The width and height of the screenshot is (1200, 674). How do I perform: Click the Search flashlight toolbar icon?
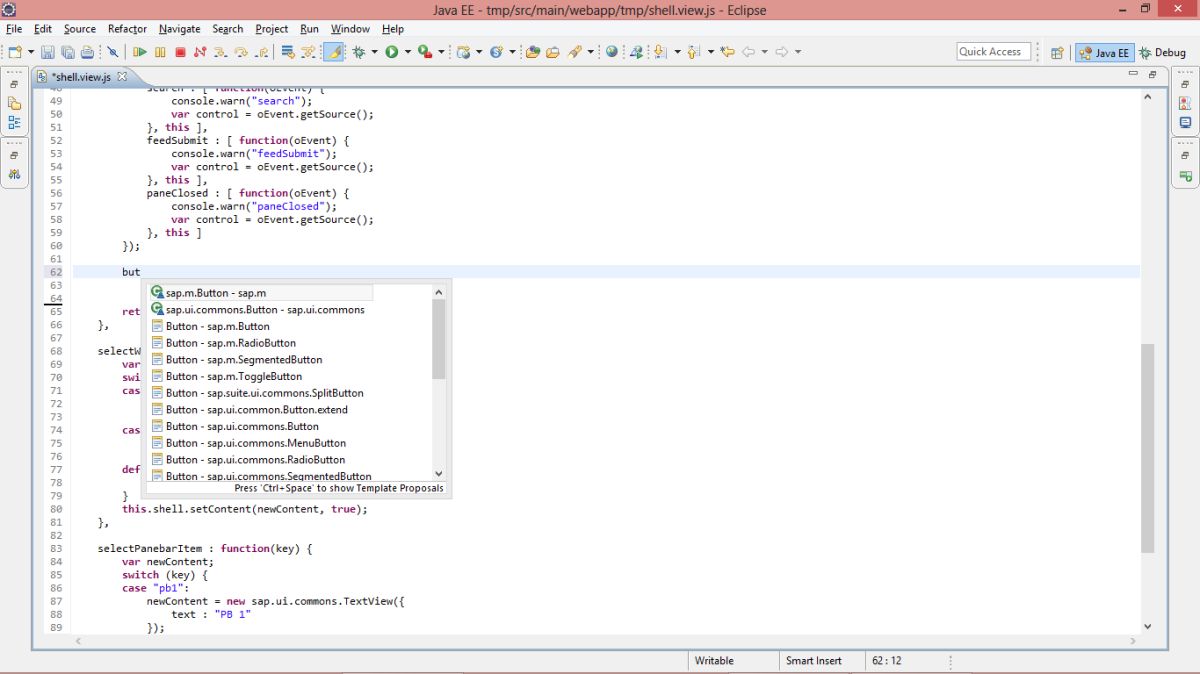(x=576, y=52)
